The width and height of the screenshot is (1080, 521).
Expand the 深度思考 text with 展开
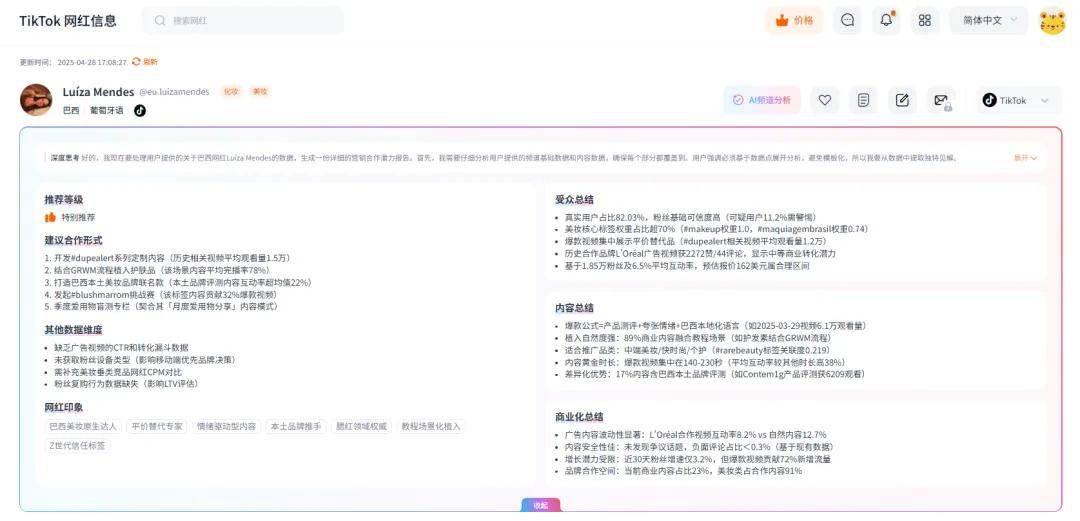(x=1025, y=158)
